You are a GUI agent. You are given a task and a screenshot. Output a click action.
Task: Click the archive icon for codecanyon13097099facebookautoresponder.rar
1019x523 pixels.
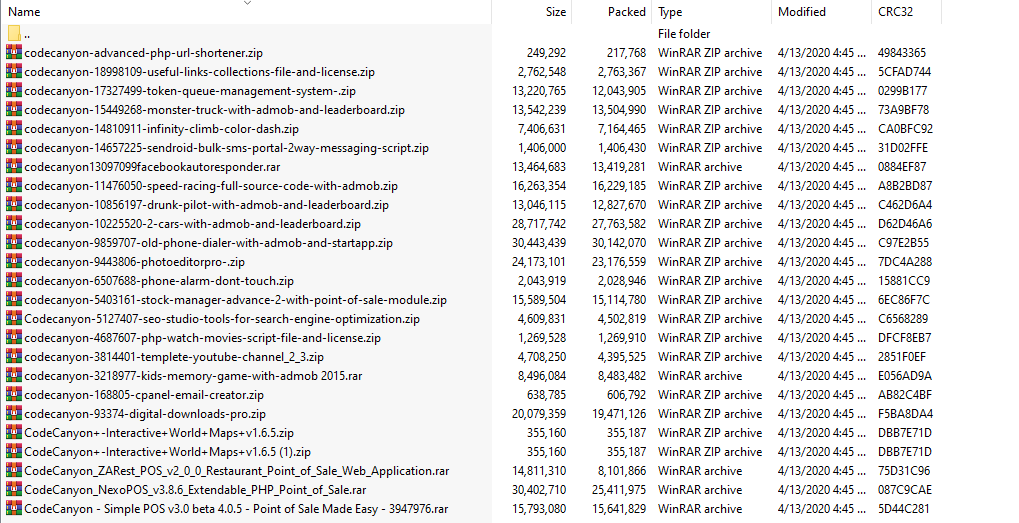pyautogui.click(x=14, y=166)
